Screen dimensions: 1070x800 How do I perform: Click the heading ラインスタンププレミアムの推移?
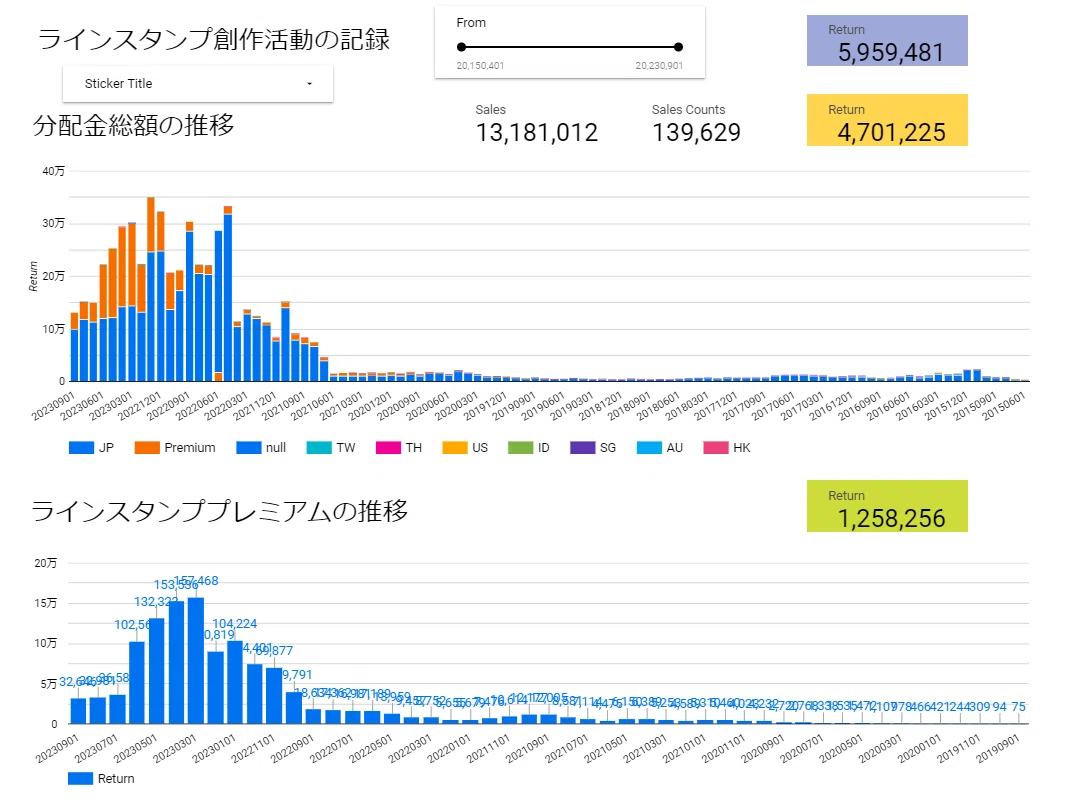pos(220,511)
